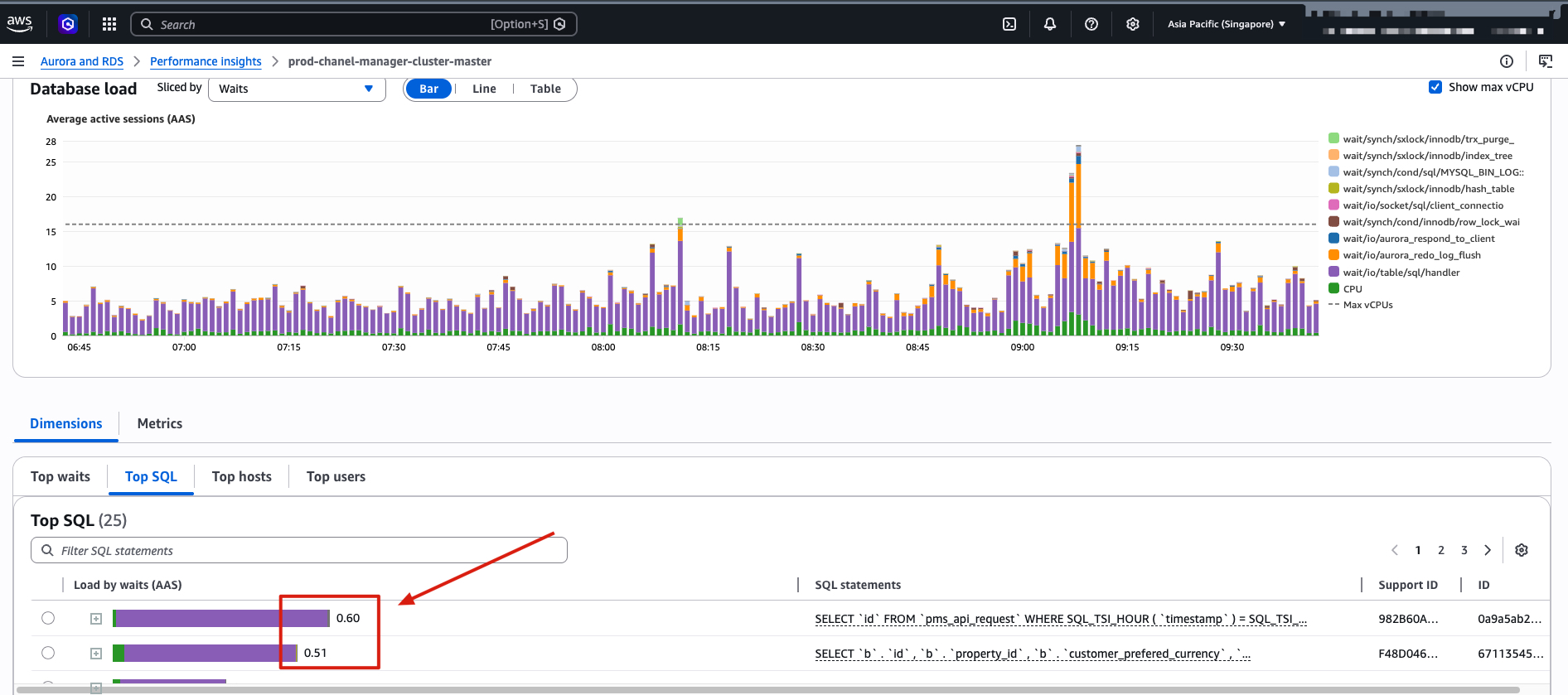Open the Sliced by Waits dropdown

tap(297, 89)
